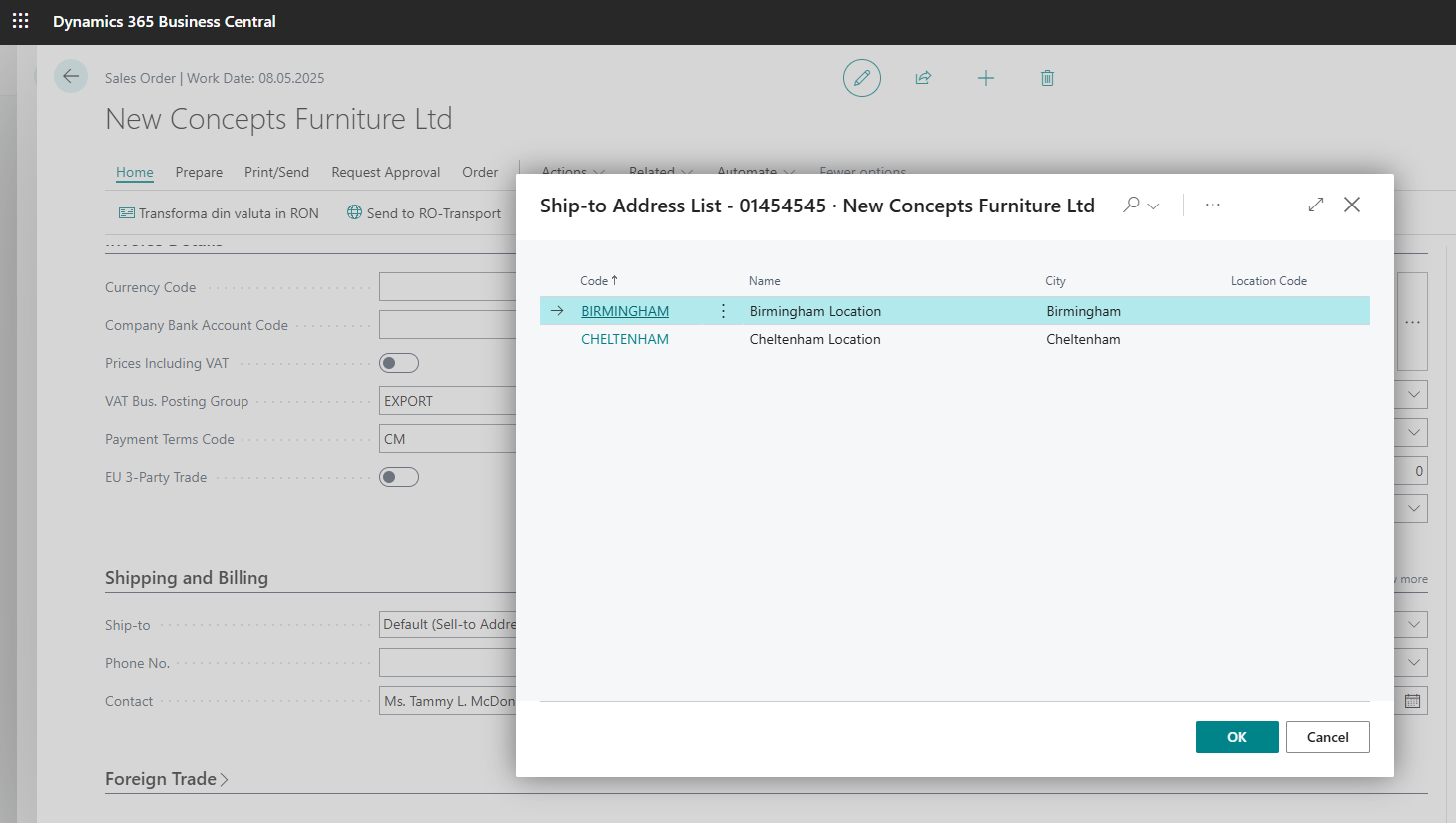The width and height of the screenshot is (1456, 823).
Task: Click the share icon
Action: (x=923, y=78)
